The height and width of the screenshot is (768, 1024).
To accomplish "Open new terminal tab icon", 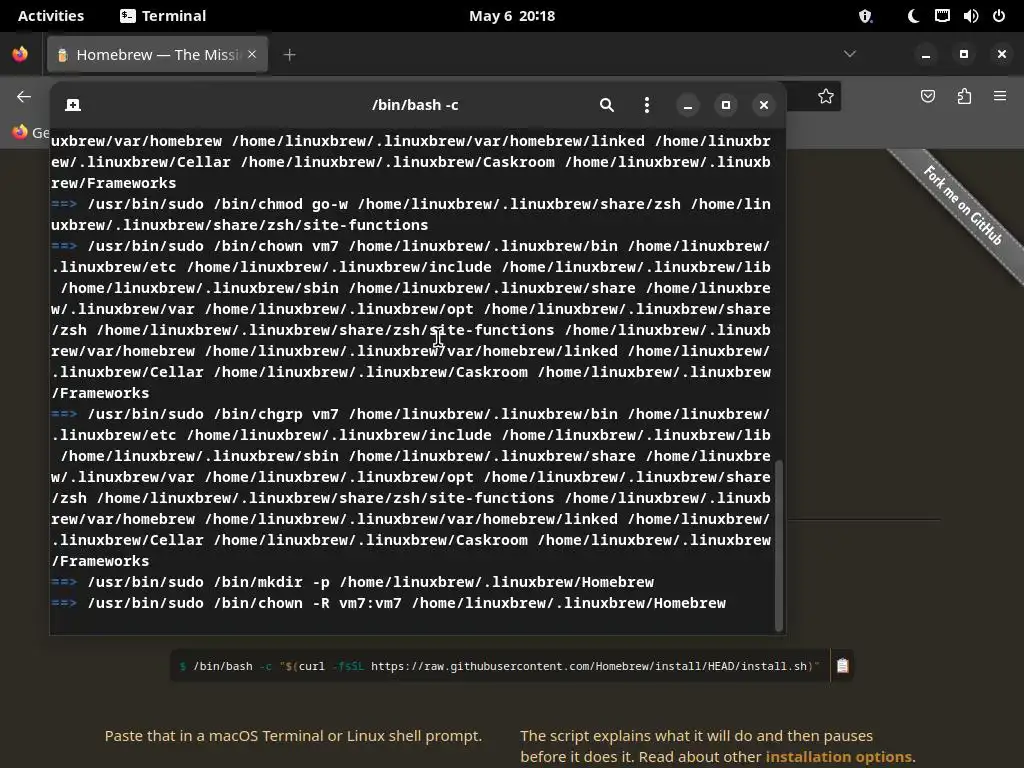I will tap(73, 105).
